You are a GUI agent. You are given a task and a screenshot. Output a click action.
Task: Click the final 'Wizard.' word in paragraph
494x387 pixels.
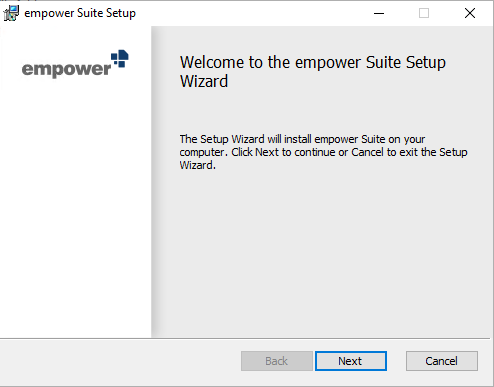coord(198,165)
